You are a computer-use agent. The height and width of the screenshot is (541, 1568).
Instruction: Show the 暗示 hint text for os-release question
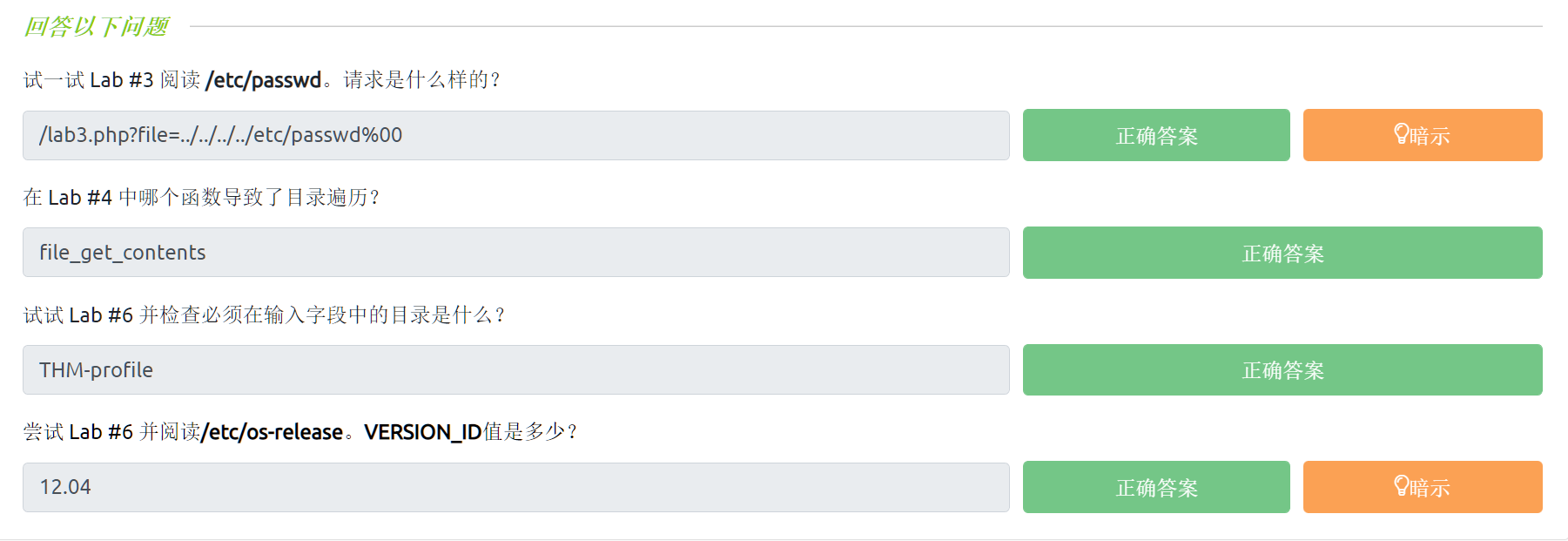pyautogui.click(x=1430, y=488)
